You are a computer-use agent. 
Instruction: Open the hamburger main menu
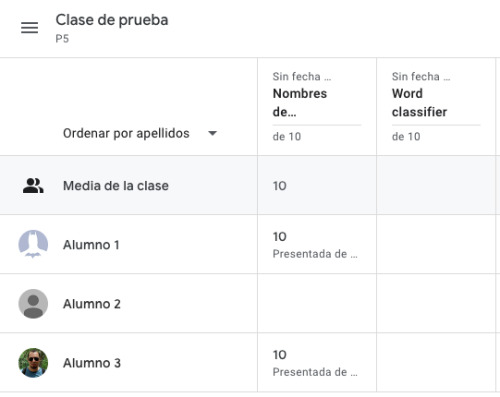[x=29, y=28]
